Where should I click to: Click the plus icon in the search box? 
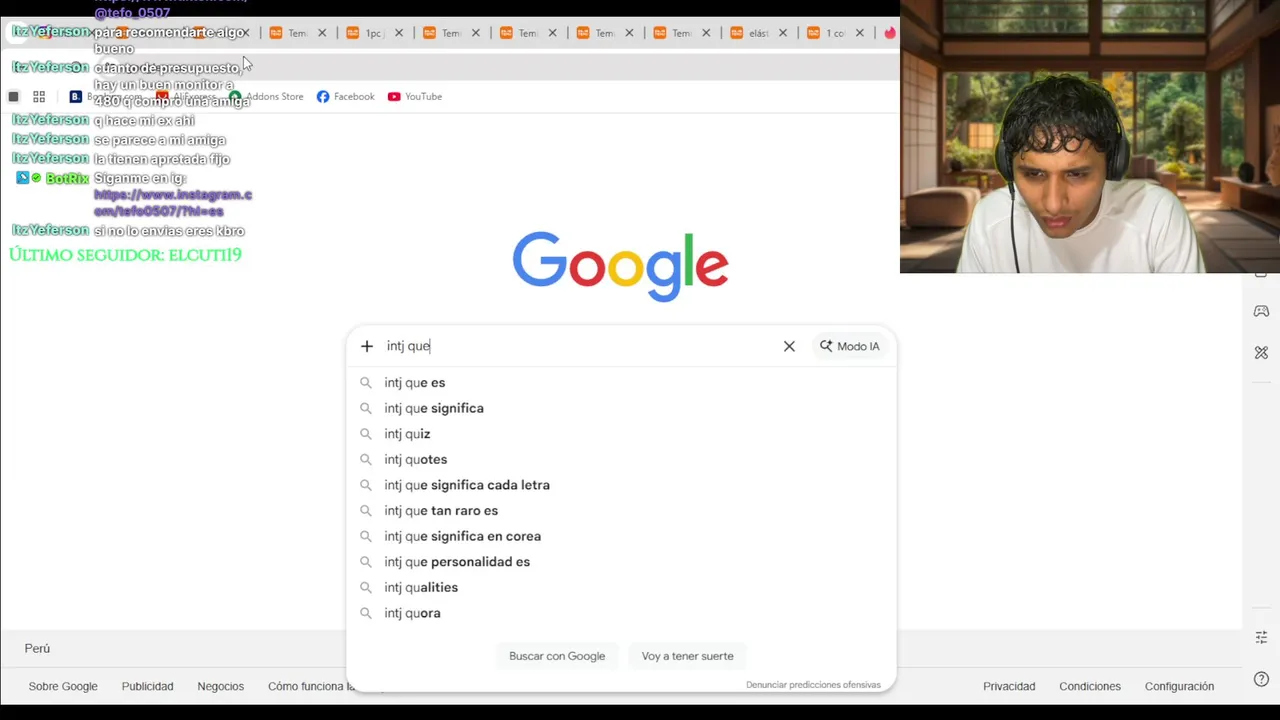367,346
